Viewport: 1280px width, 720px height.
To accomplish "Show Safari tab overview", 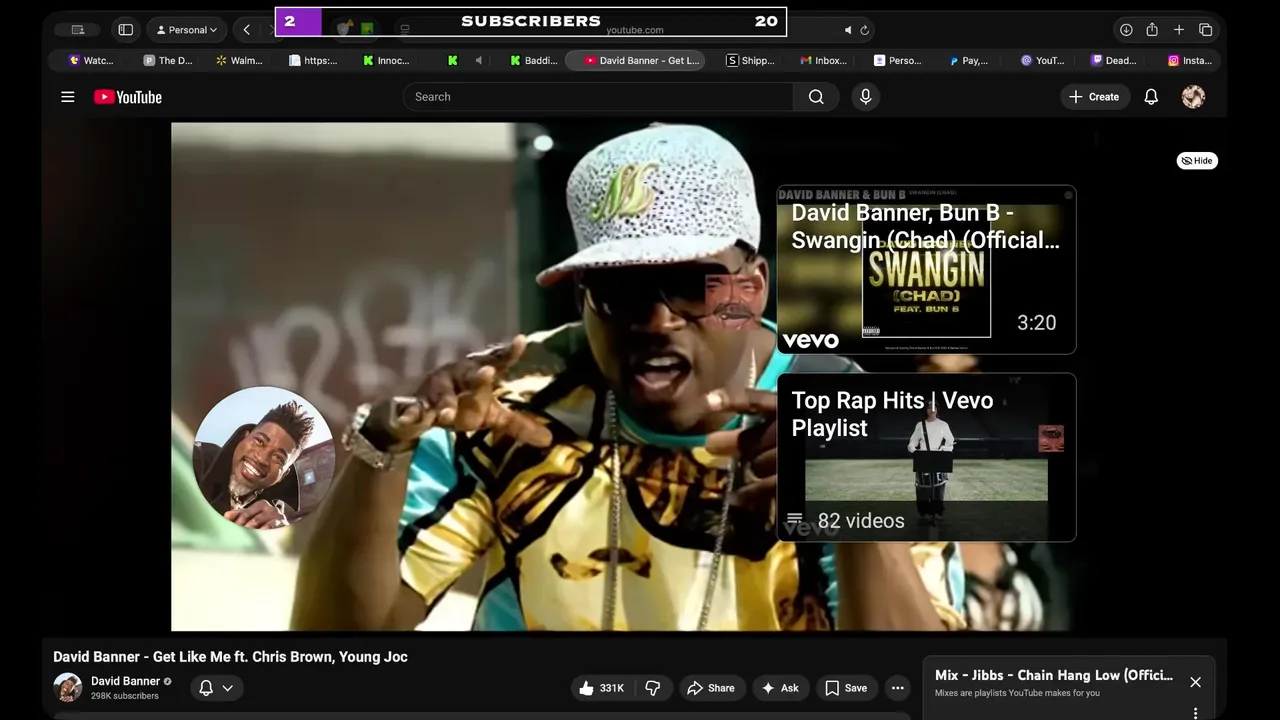I will (1205, 30).
